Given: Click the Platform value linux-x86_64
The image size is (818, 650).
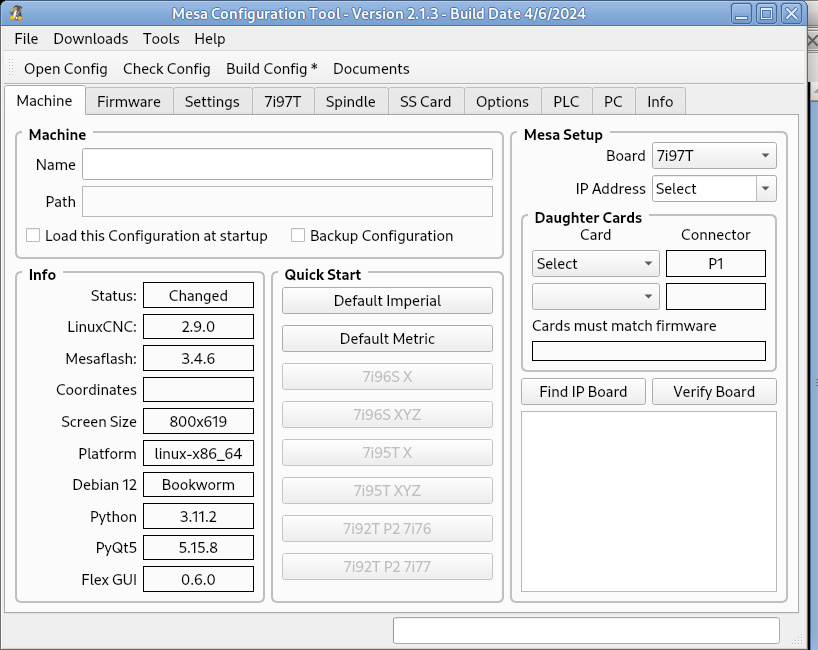Looking at the screenshot, I should (x=198, y=453).
